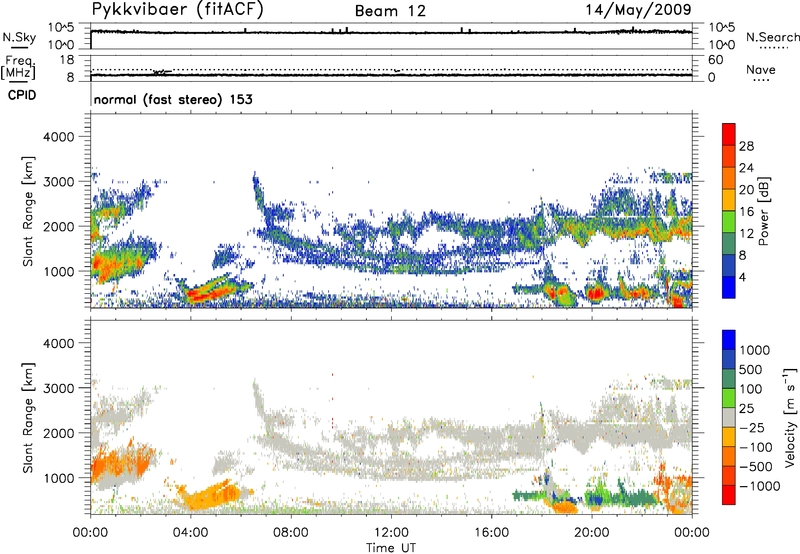Viewport: 800px width, 554px height.
Task: Click the "25" label on velocity colorbar
Action: click(x=746, y=408)
